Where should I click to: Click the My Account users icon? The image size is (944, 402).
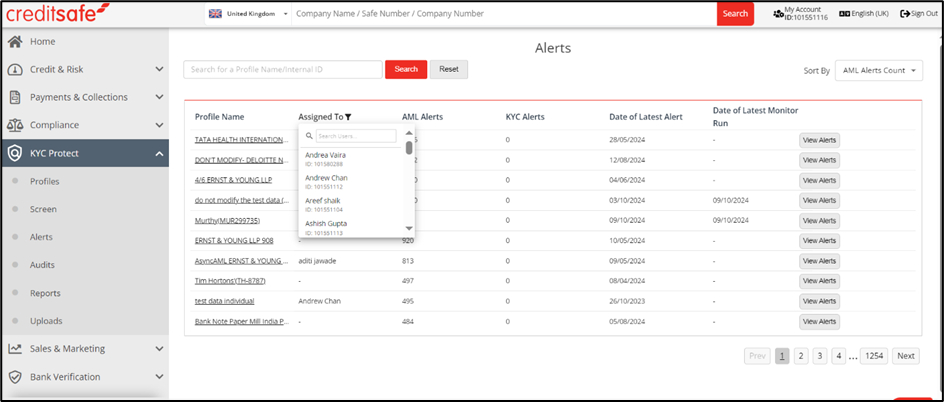[778, 14]
